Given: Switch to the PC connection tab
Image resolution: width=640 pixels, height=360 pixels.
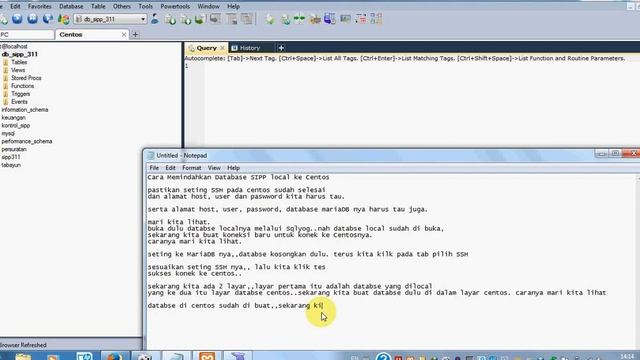Looking at the screenshot, I should (x=27, y=35).
